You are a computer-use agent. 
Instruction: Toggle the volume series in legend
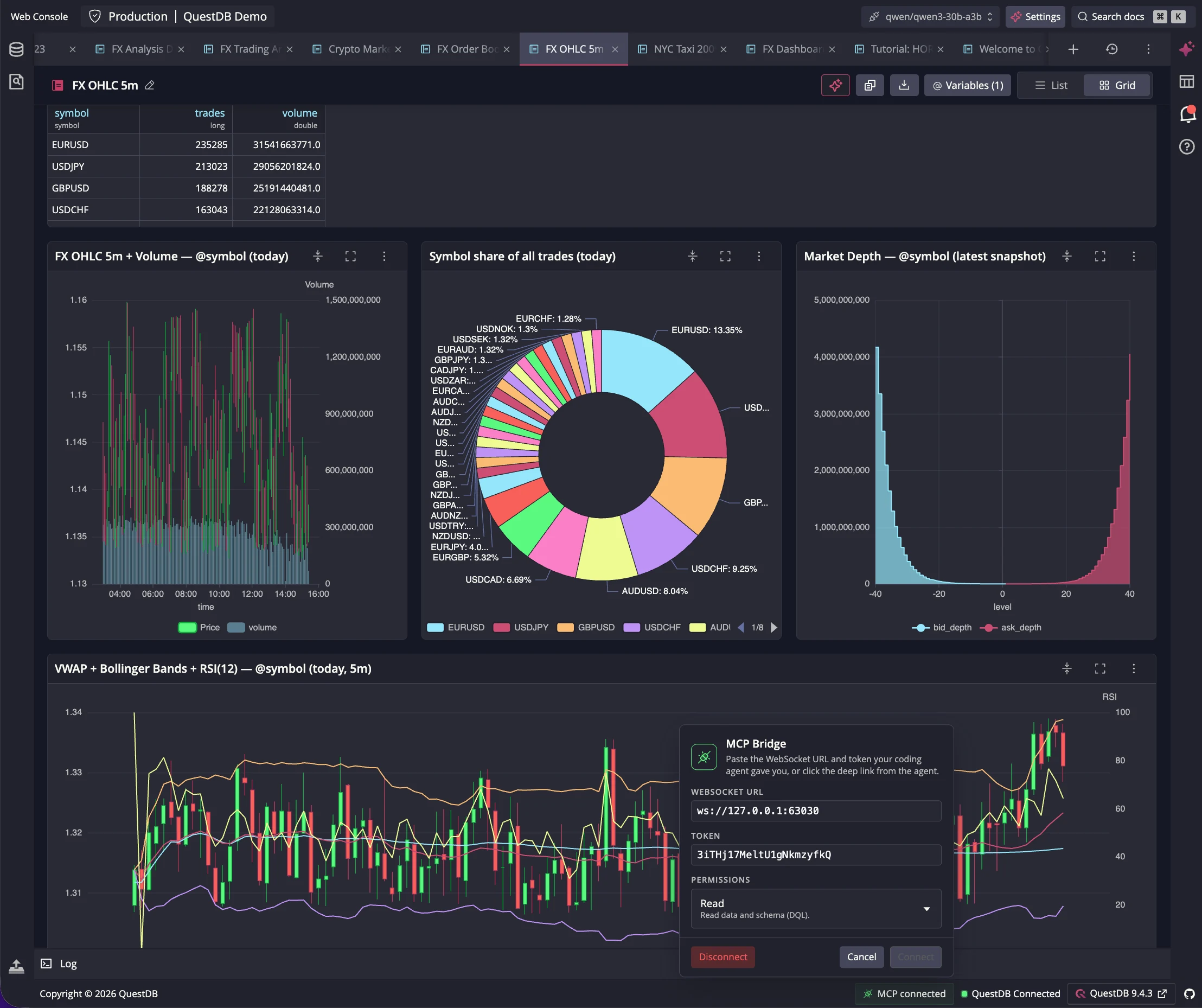252,627
